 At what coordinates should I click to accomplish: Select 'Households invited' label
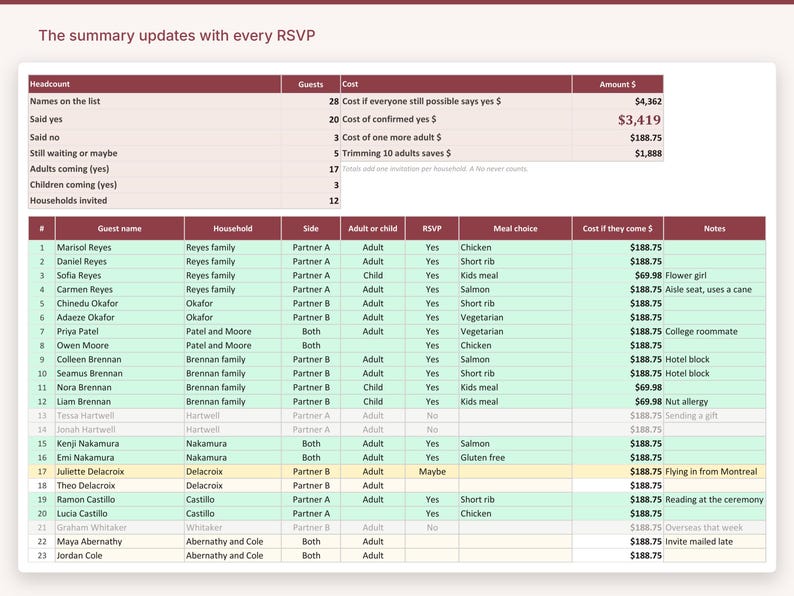point(68,201)
